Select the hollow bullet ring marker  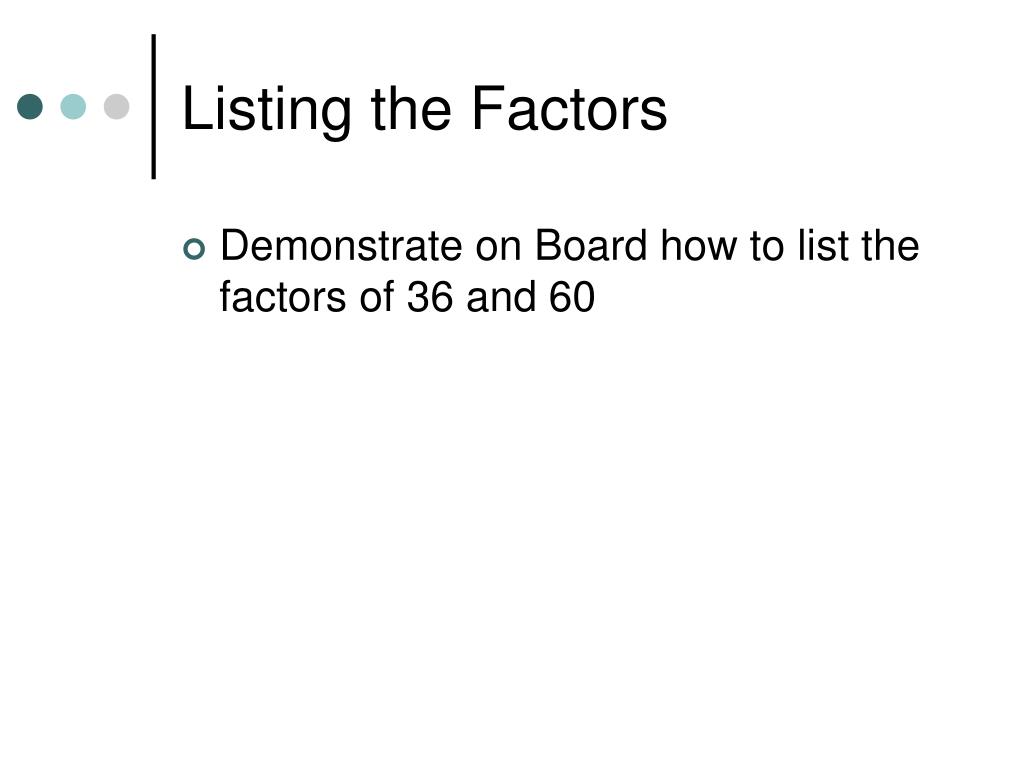pos(194,249)
